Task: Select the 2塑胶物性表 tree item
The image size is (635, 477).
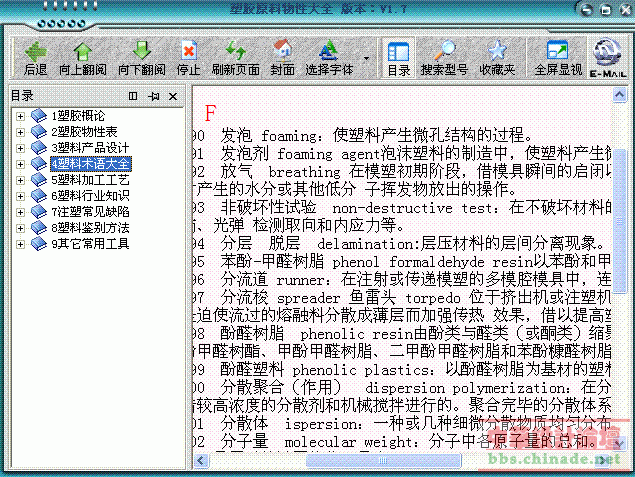Action: [84, 132]
